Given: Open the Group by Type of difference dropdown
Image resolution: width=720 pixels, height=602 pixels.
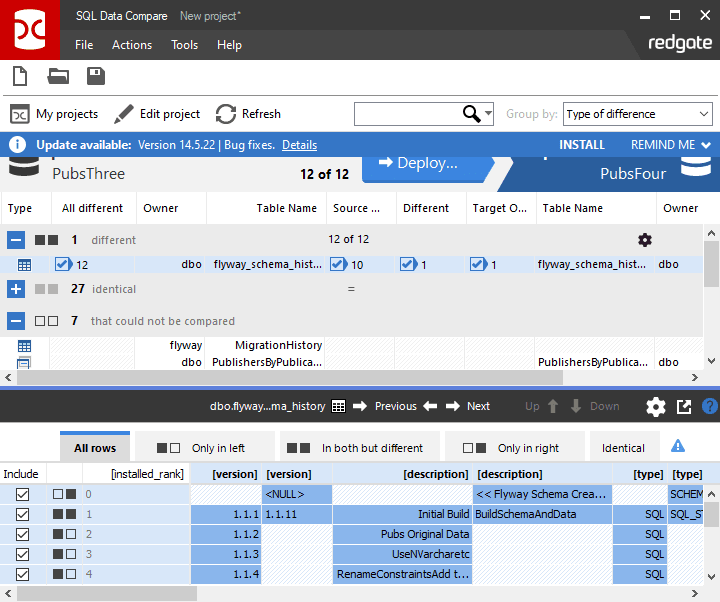Looking at the screenshot, I should coord(638,114).
